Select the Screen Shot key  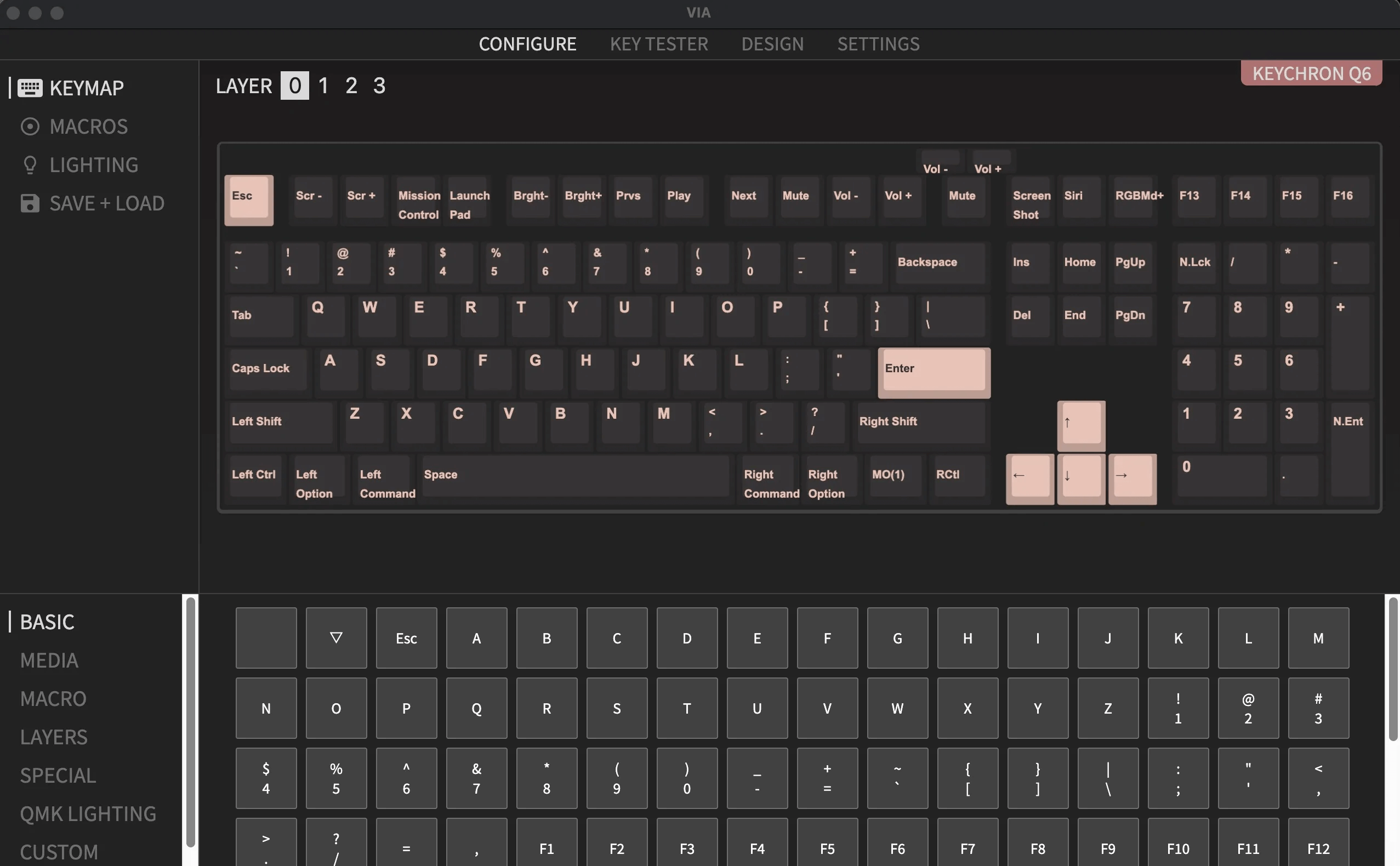pos(1030,202)
